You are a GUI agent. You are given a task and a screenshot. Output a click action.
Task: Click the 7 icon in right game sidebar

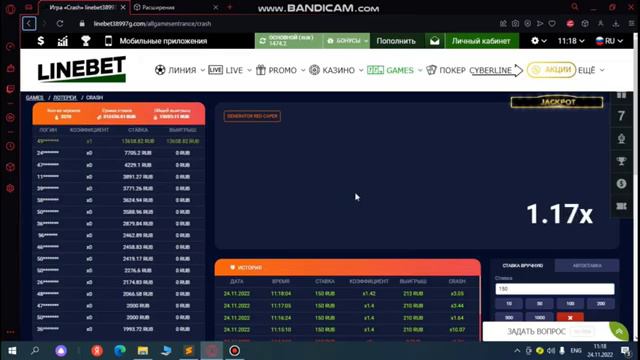click(621, 116)
